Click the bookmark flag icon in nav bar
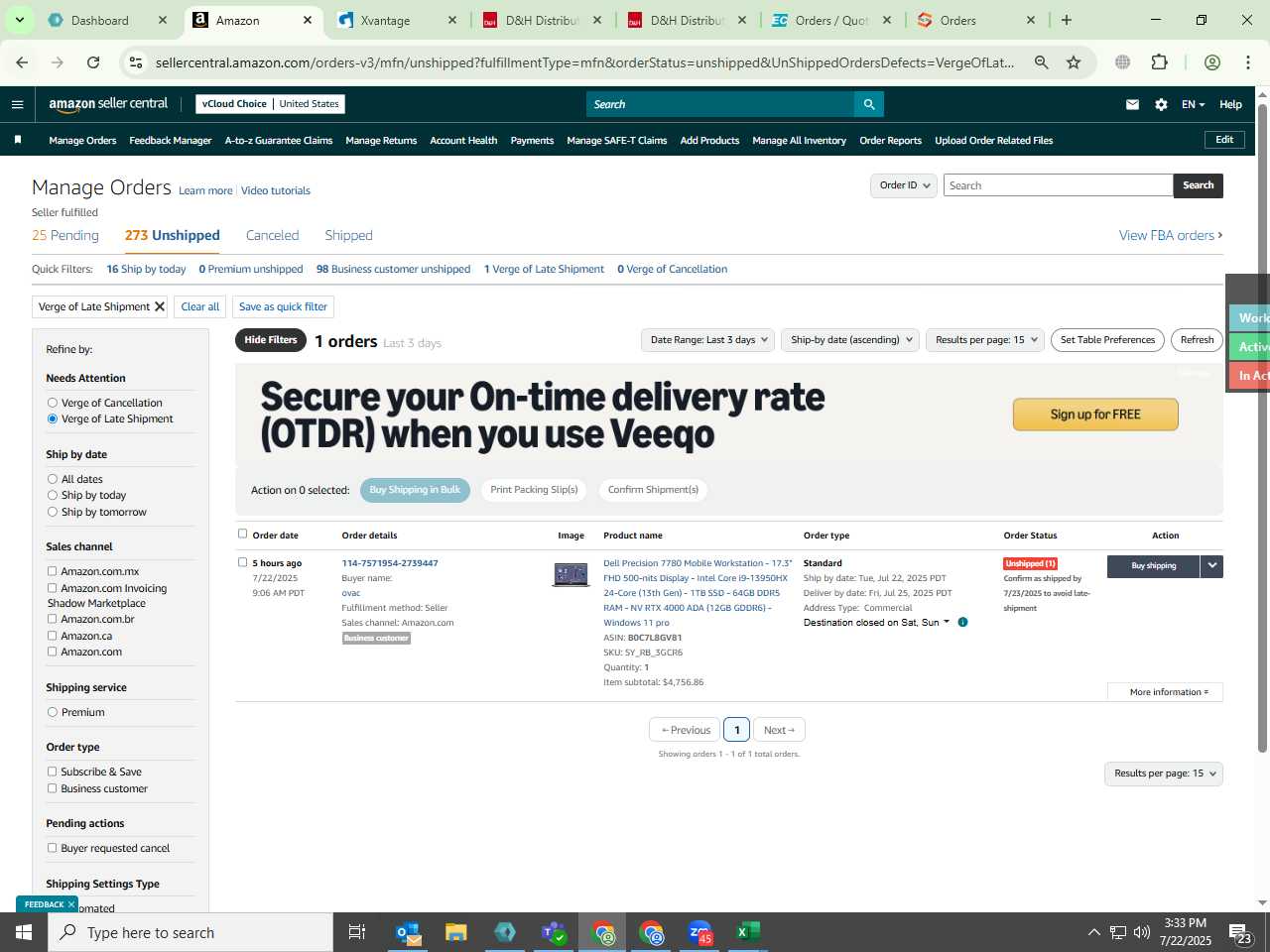Image resolution: width=1270 pixels, height=952 pixels. [18, 140]
